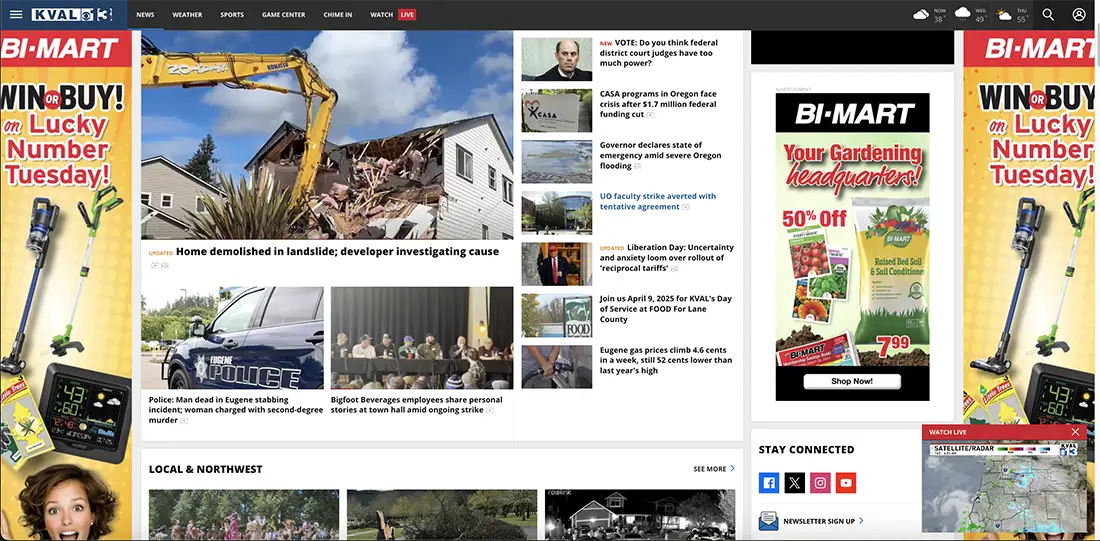The height and width of the screenshot is (541, 1100).
Task: Open the Sports menu
Action: click(x=232, y=15)
